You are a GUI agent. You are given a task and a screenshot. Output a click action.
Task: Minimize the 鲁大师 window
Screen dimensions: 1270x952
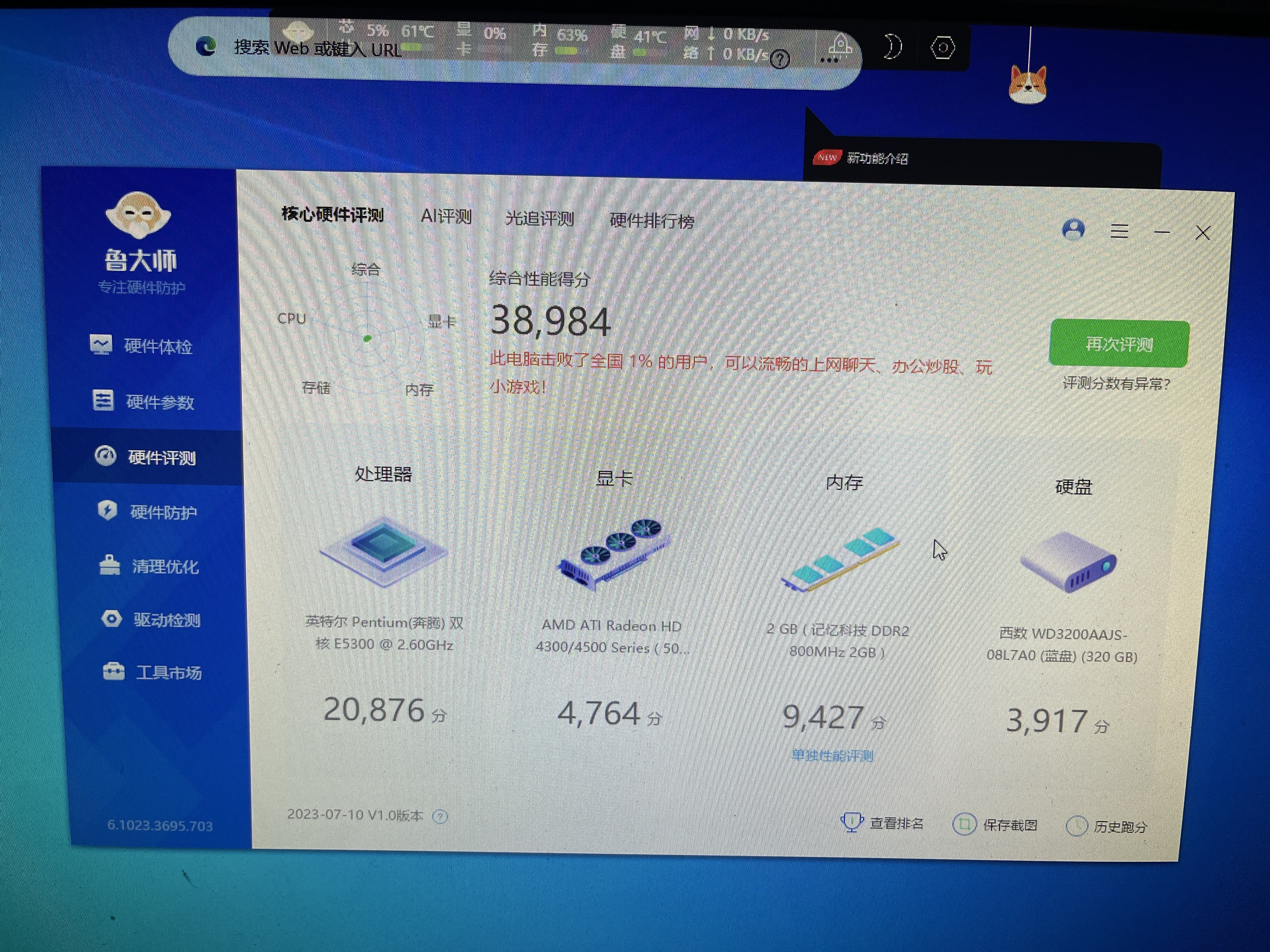[1162, 232]
